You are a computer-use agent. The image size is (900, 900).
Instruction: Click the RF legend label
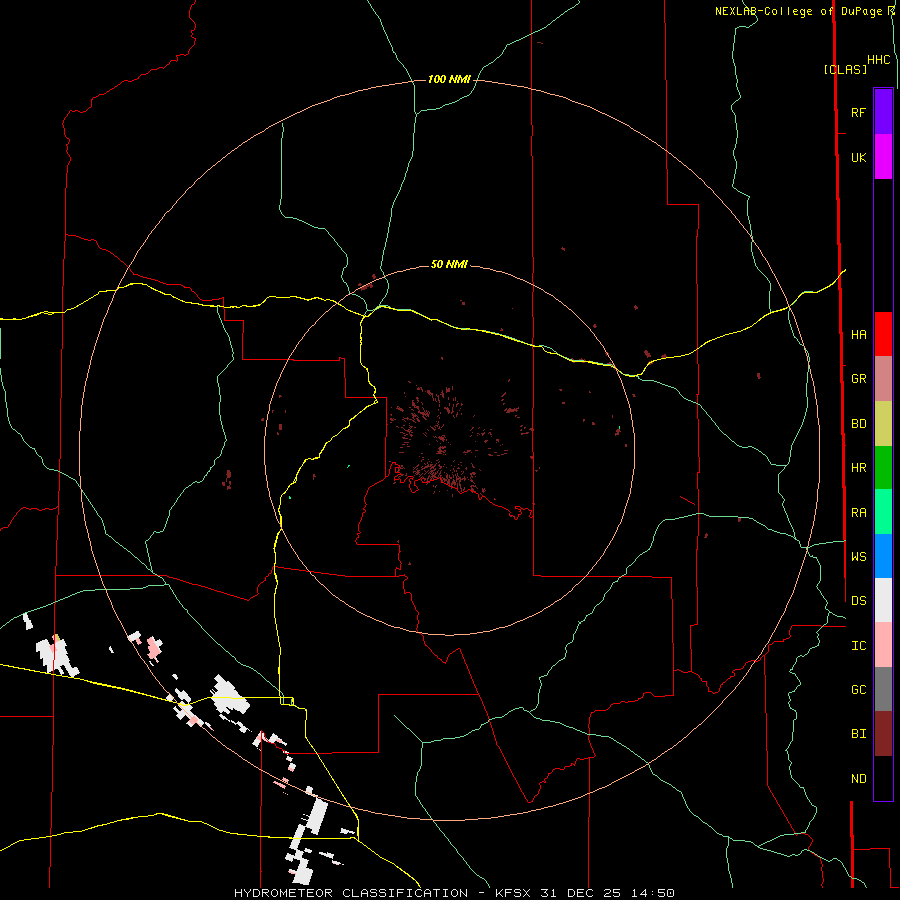tap(859, 112)
